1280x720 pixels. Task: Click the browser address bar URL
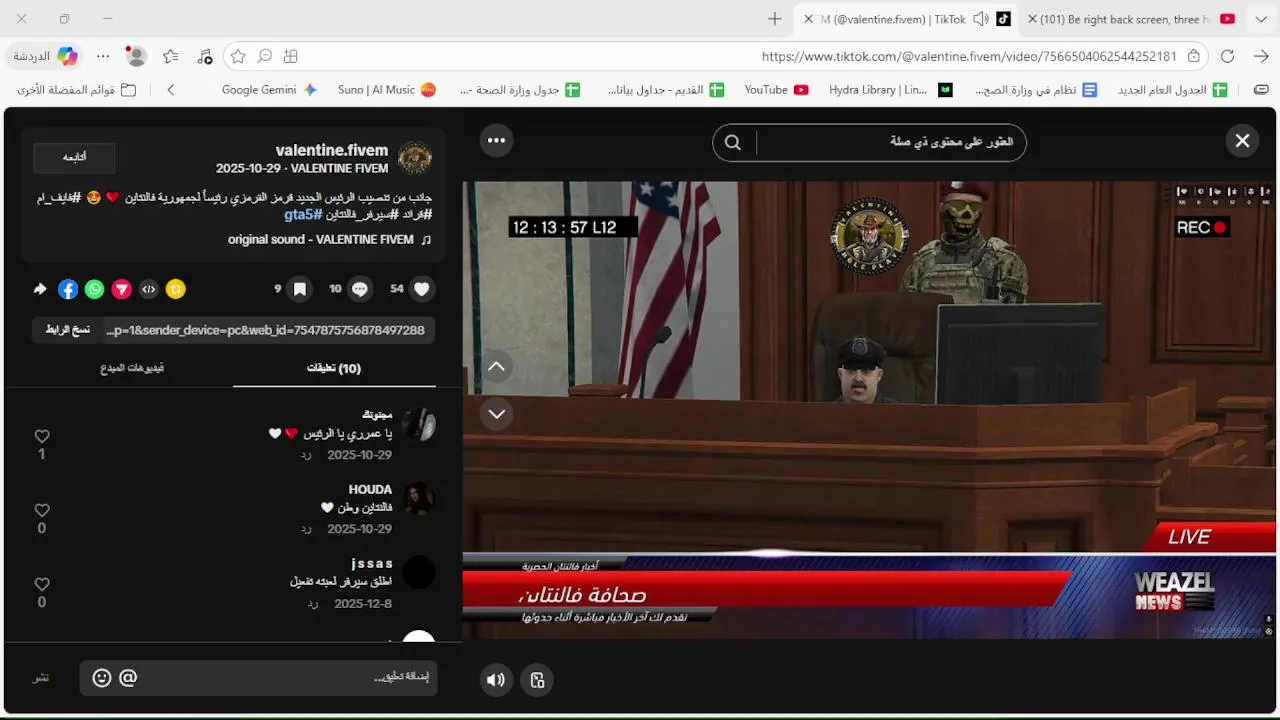[969, 57]
